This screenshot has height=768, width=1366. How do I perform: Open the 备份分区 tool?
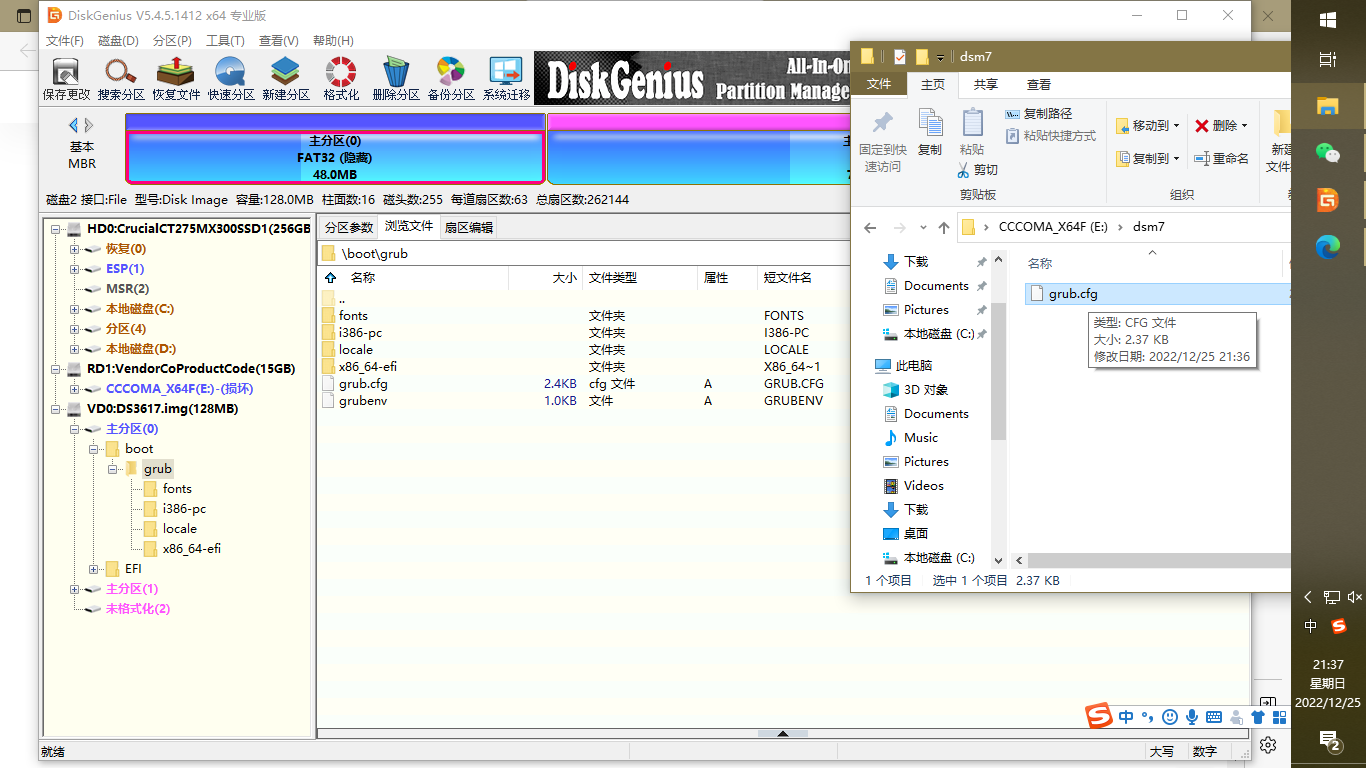point(451,75)
